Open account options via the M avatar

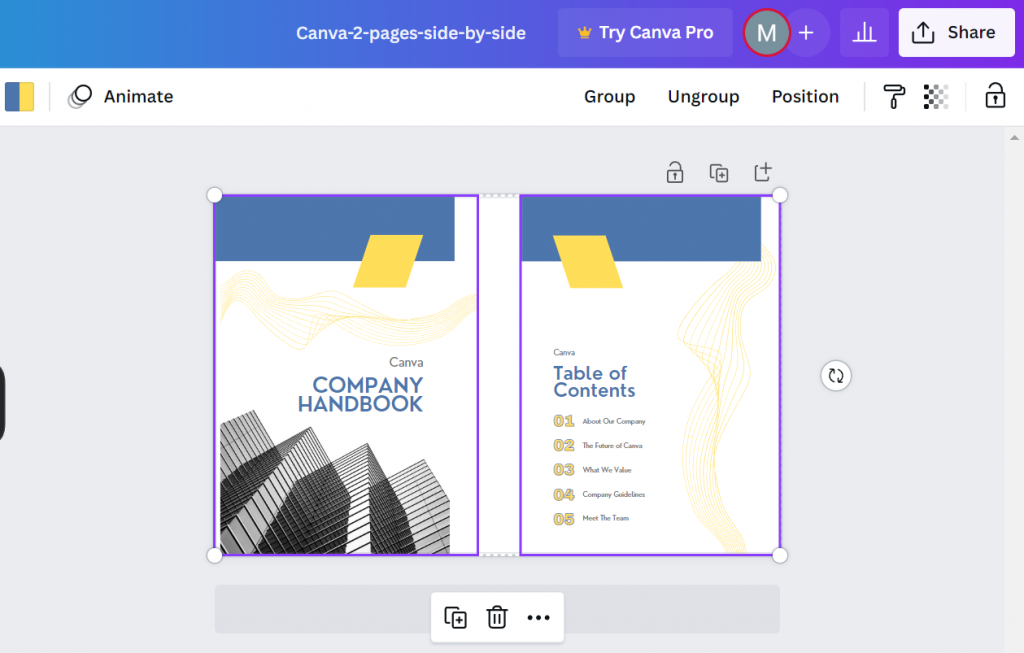point(766,32)
